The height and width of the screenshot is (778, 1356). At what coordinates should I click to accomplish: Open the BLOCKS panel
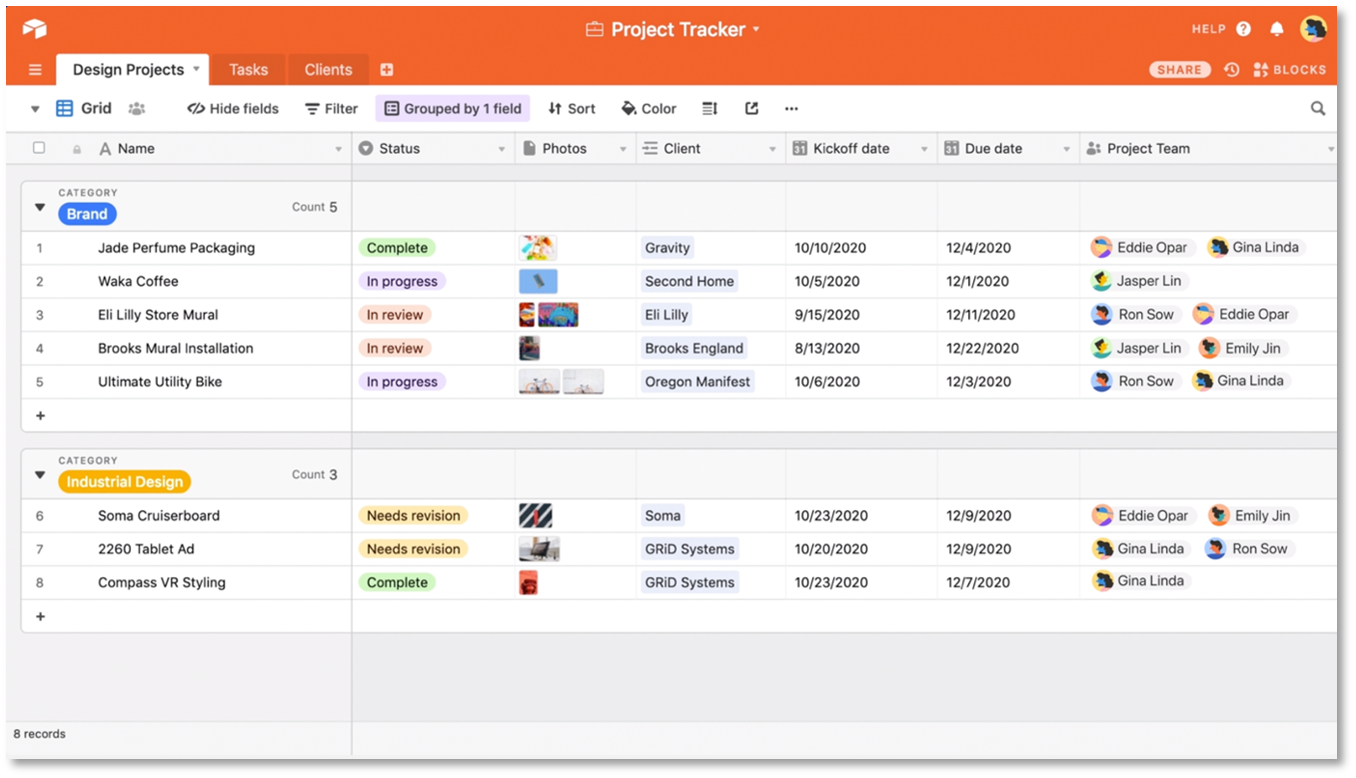[1289, 69]
